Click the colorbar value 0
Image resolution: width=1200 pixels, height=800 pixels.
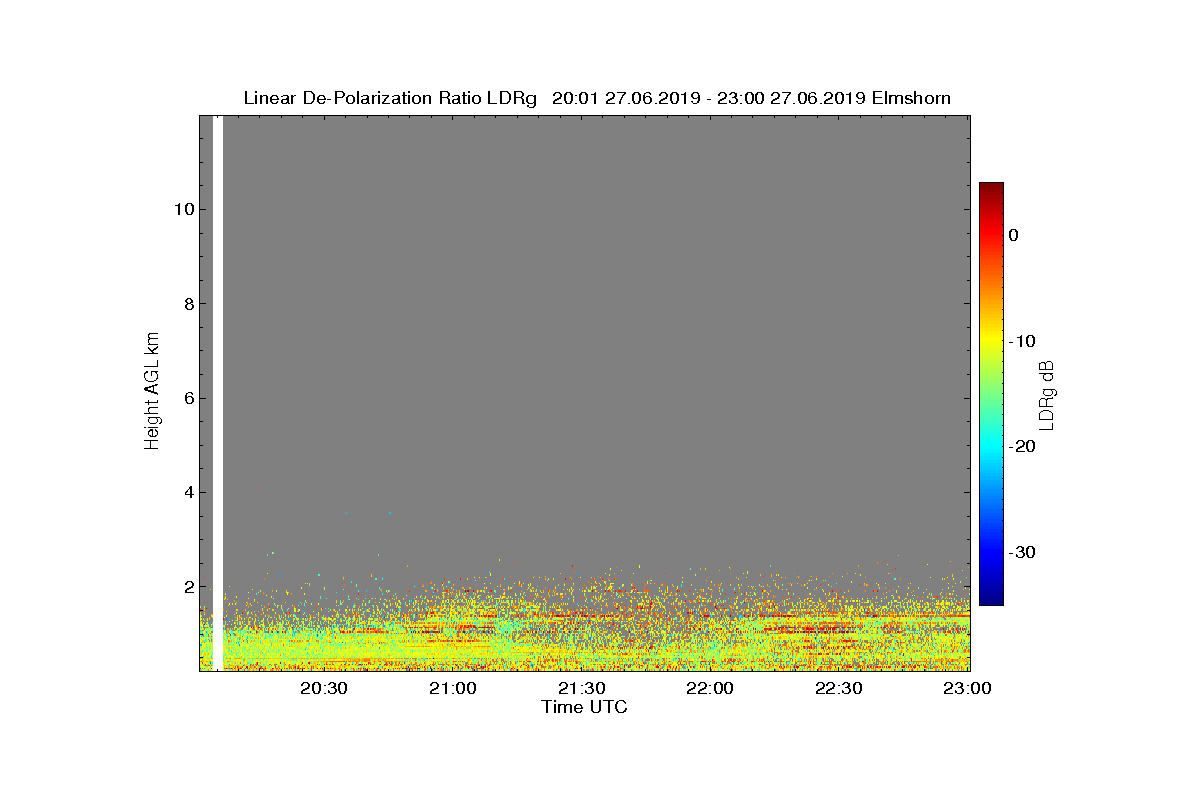(x=1013, y=235)
